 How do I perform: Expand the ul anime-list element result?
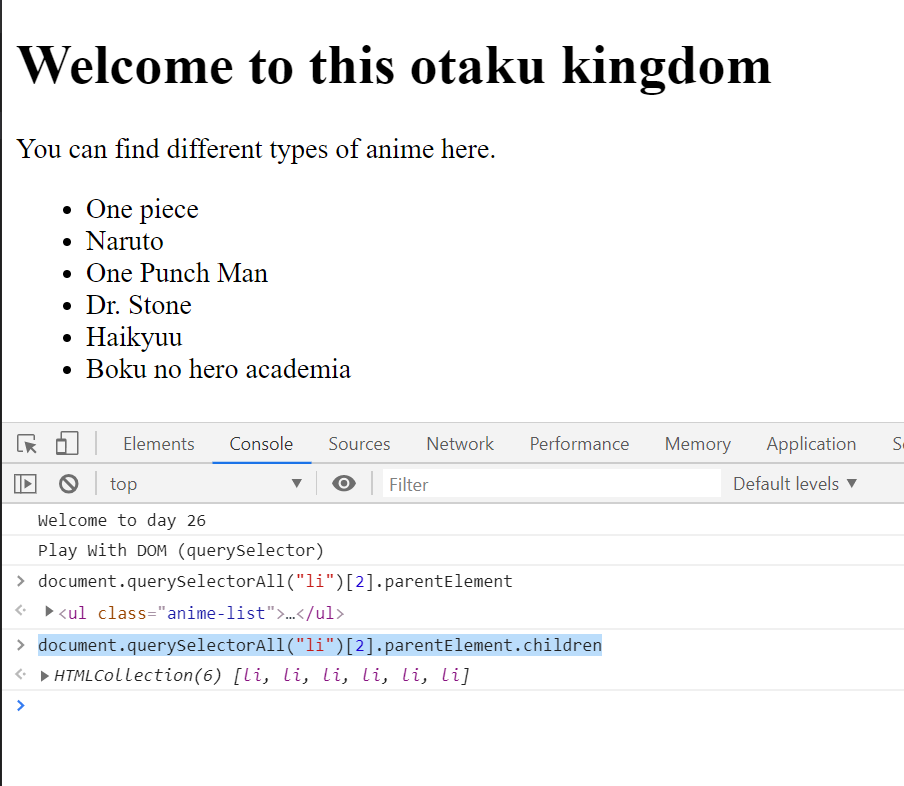pyautogui.click(x=50, y=611)
